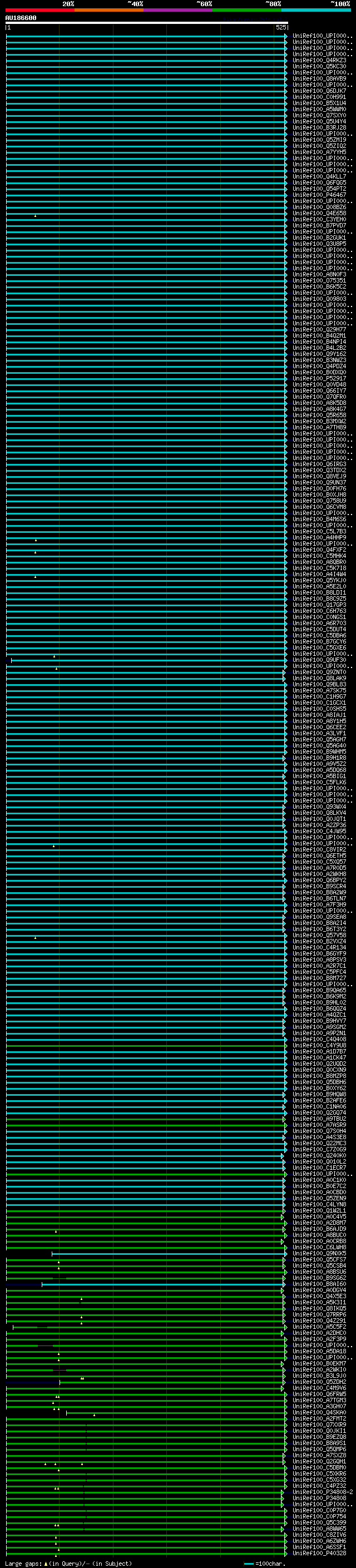Click the UniRef100_C4M9V6 label
This screenshot has height=1568, width=356.
pos(319,1388)
